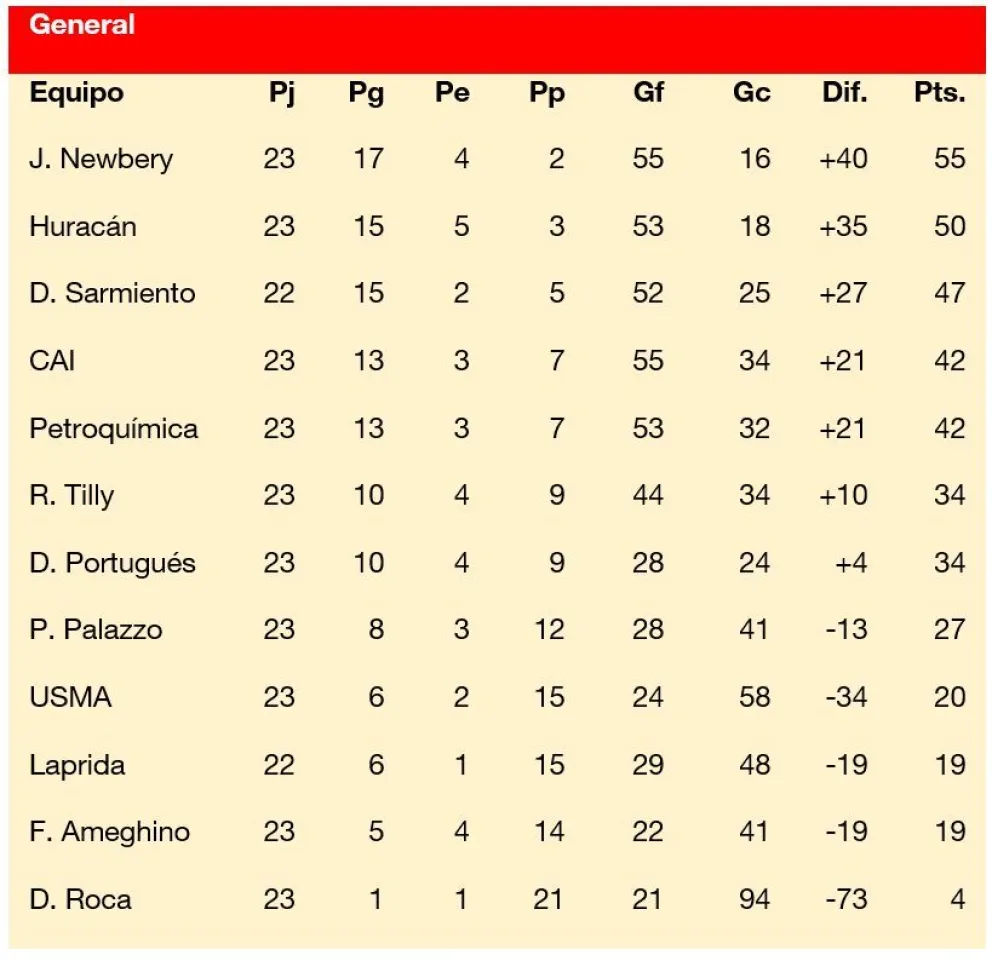Click the Petroquímica team name
The width and height of the screenshot is (992, 961).
(x=114, y=429)
